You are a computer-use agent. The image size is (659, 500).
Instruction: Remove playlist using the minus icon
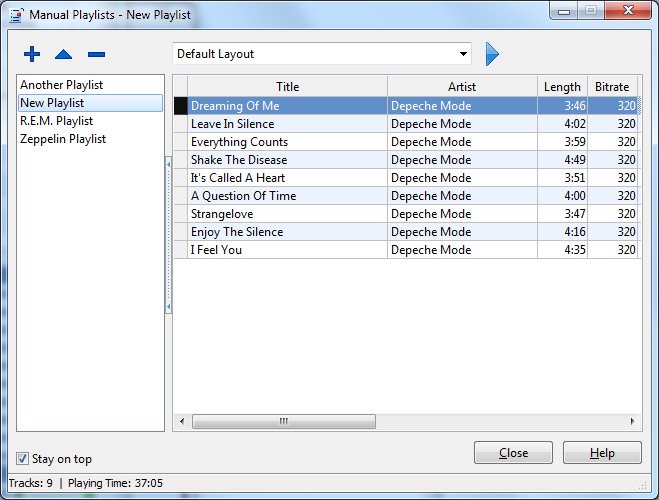pos(96,54)
